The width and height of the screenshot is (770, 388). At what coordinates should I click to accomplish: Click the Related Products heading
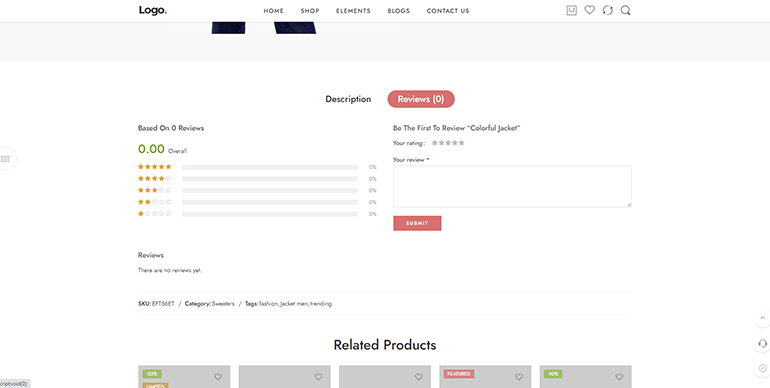385,345
